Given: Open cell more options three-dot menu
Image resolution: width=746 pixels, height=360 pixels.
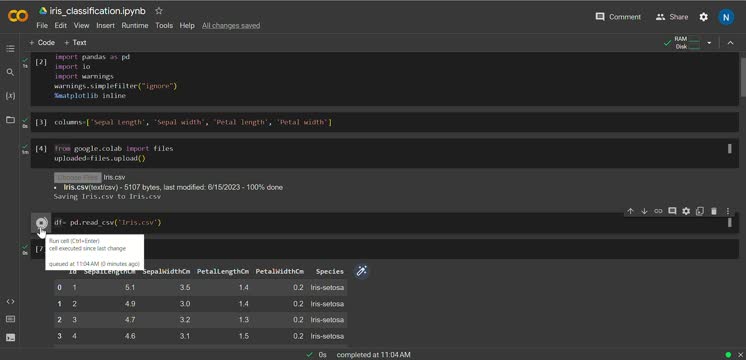Looking at the screenshot, I should 727,211.
